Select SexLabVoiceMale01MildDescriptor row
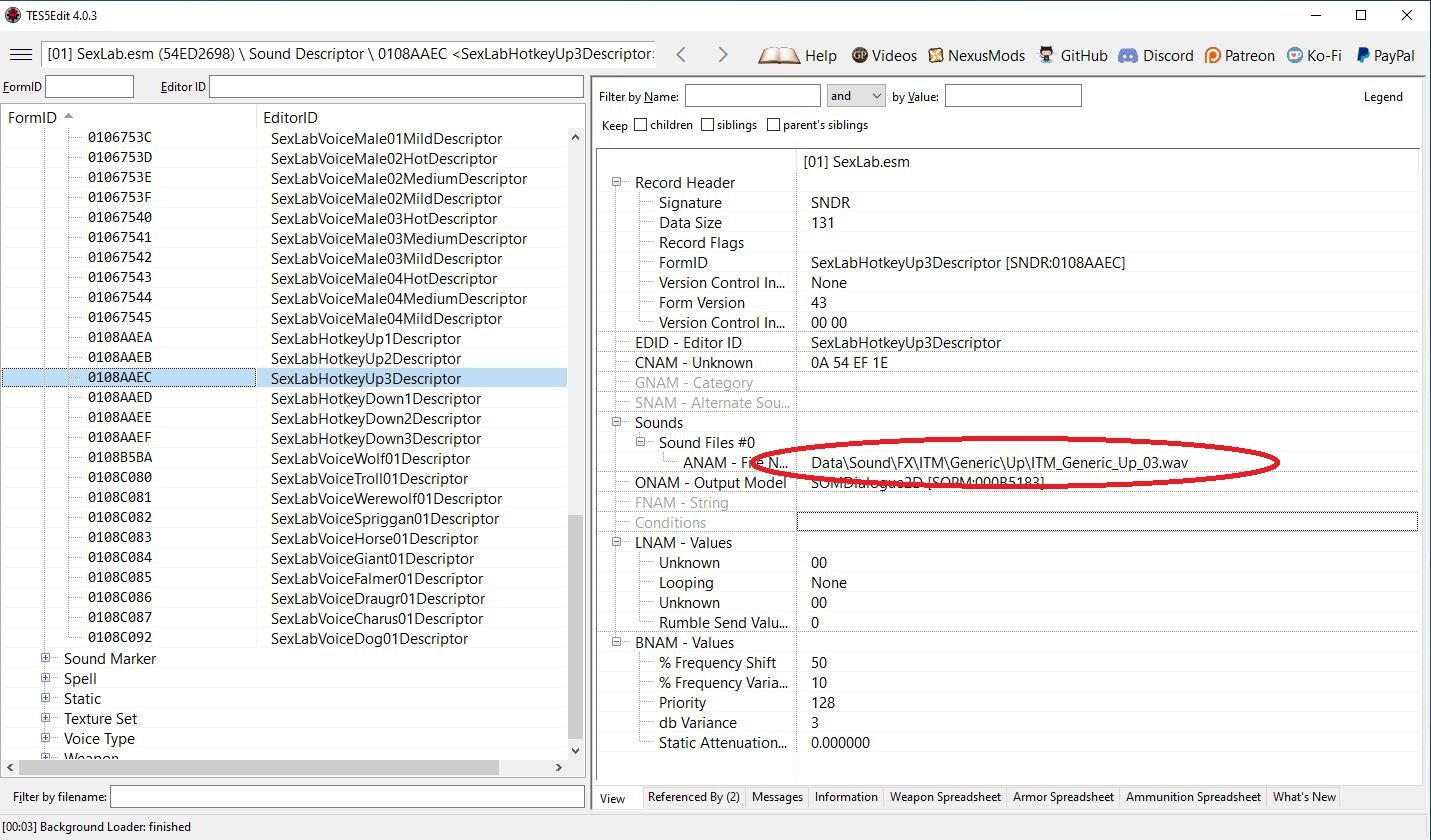1431x840 pixels. 284,138
